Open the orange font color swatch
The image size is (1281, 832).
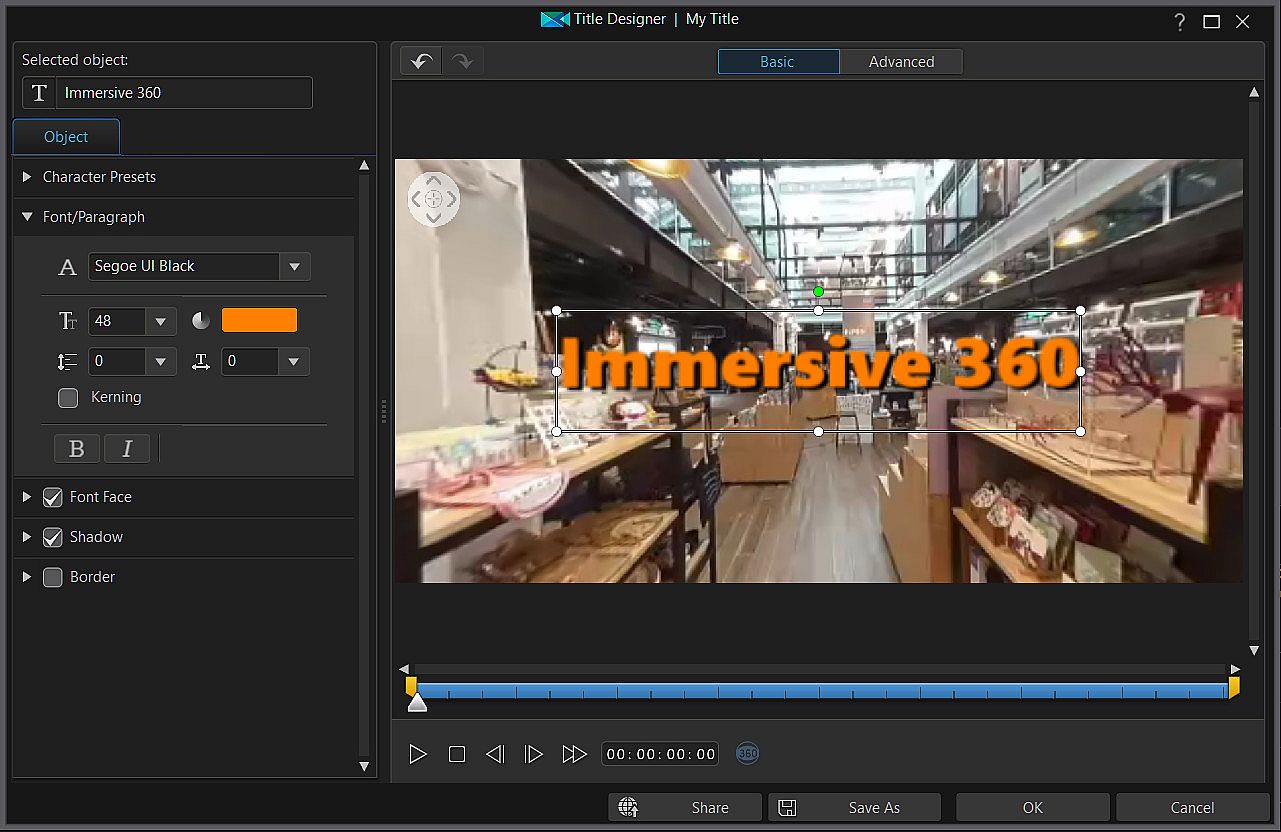pyautogui.click(x=259, y=320)
